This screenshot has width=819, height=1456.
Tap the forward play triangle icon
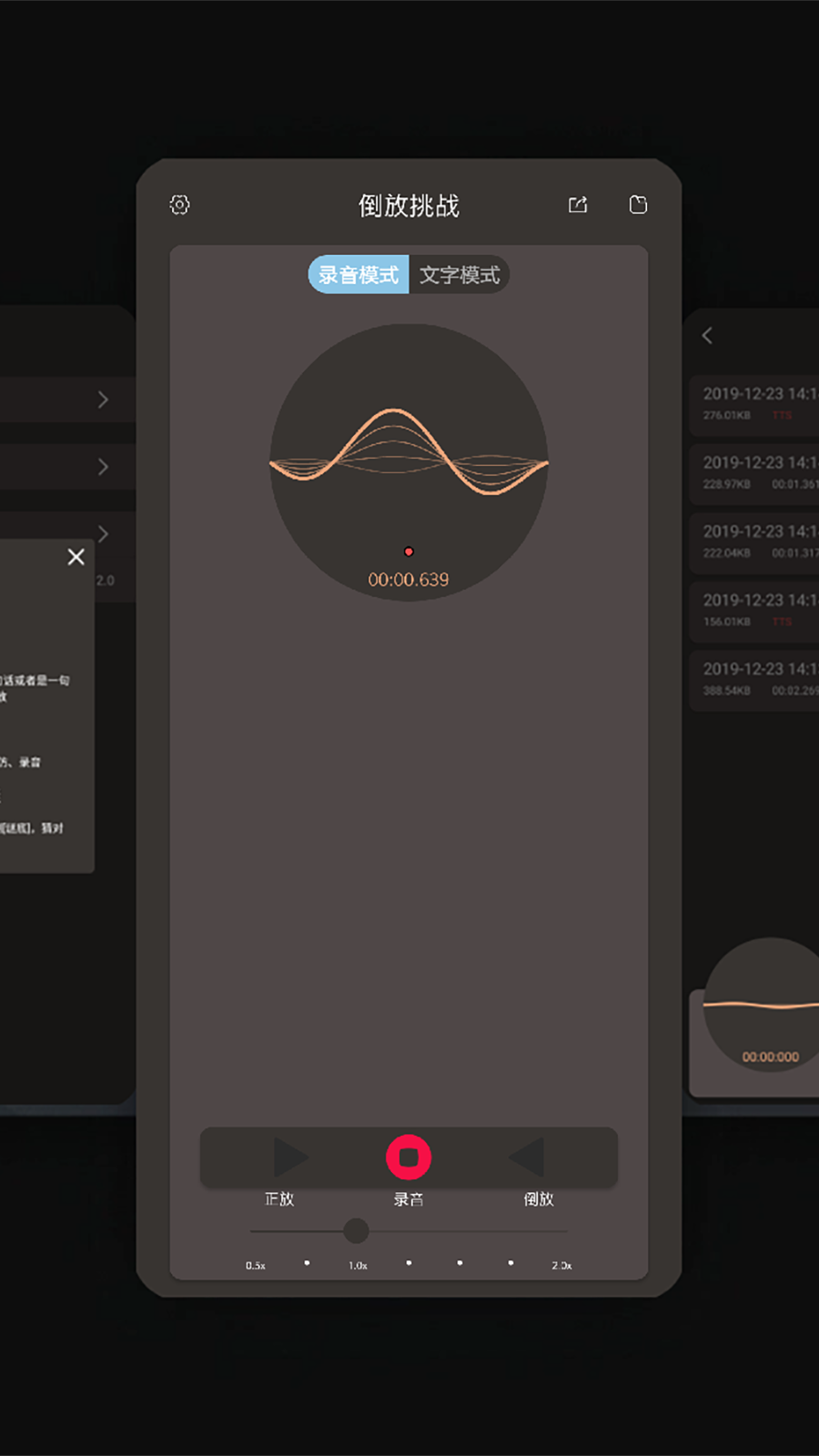[289, 1158]
